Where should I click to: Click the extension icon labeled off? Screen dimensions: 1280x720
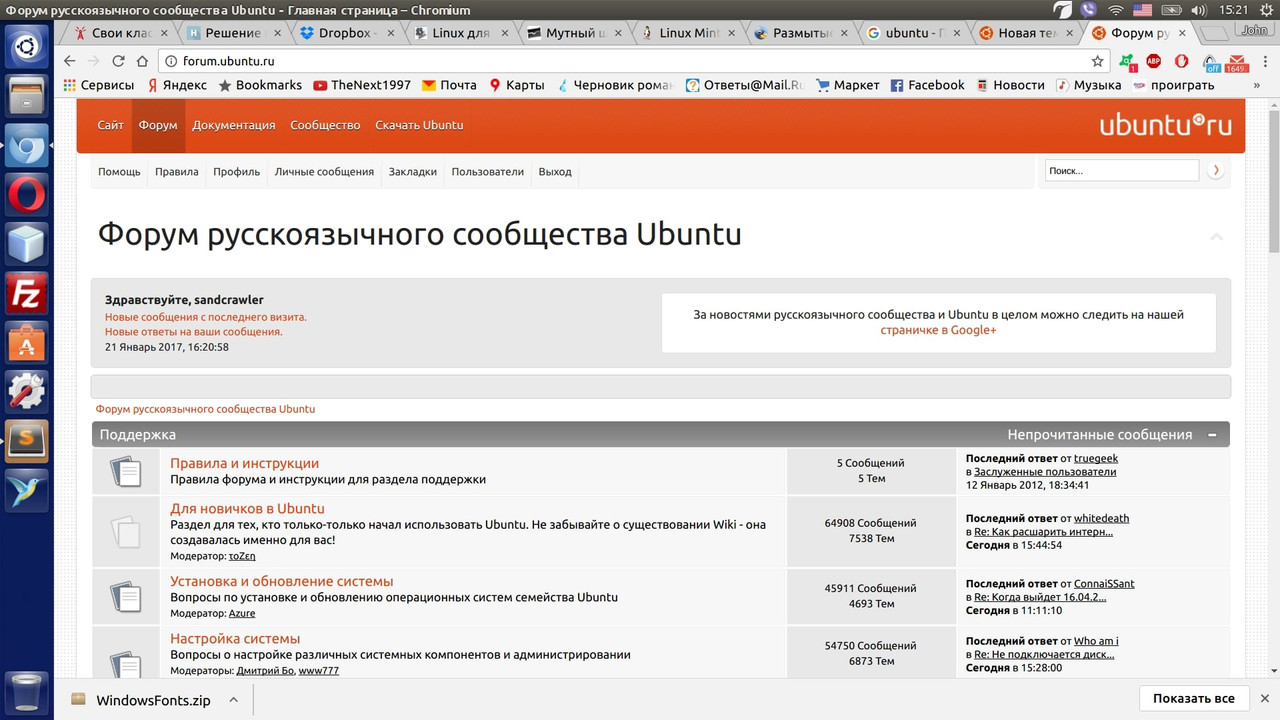tap(1211, 62)
